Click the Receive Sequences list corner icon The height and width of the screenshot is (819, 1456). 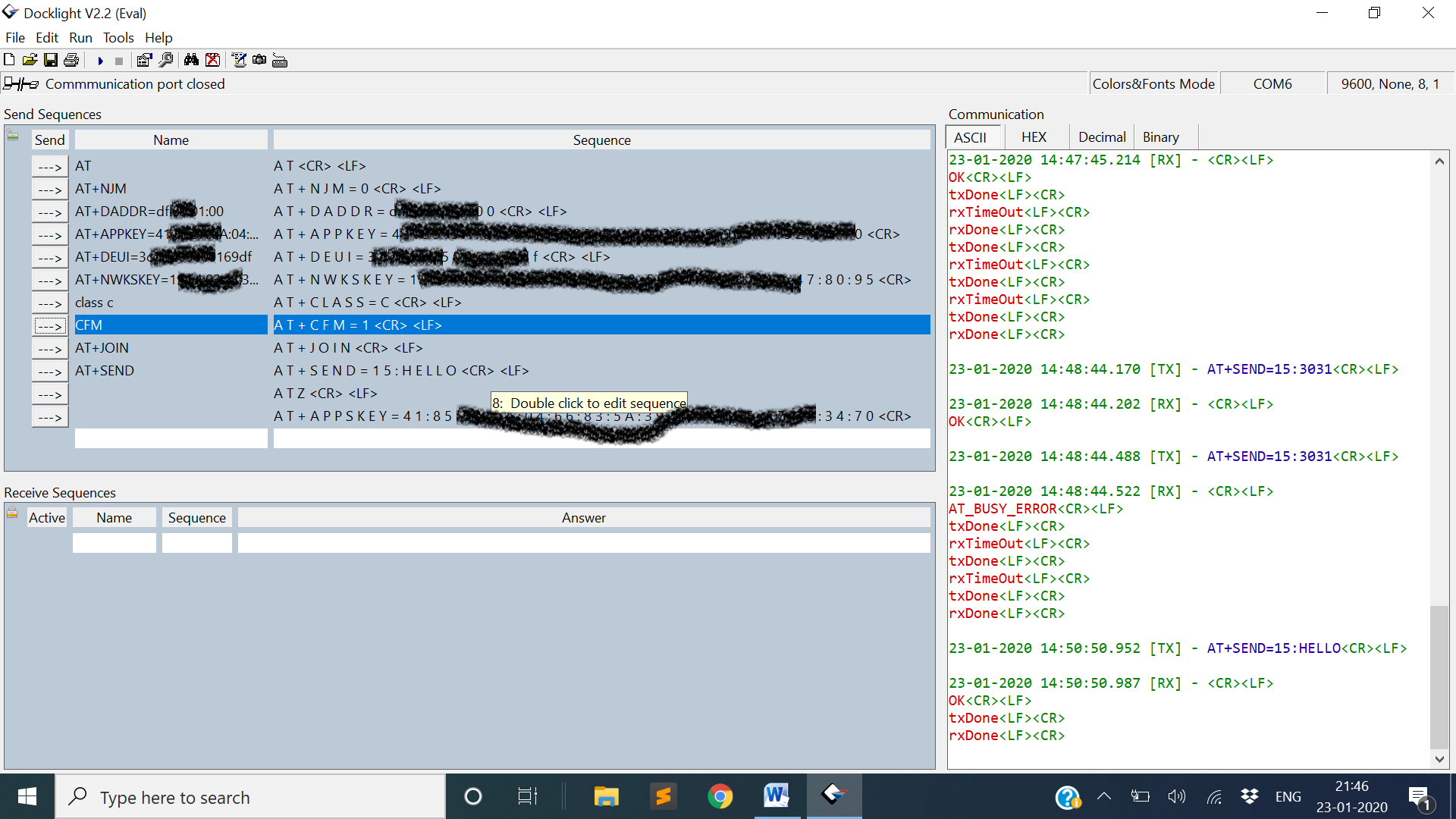tap(12, 513)
